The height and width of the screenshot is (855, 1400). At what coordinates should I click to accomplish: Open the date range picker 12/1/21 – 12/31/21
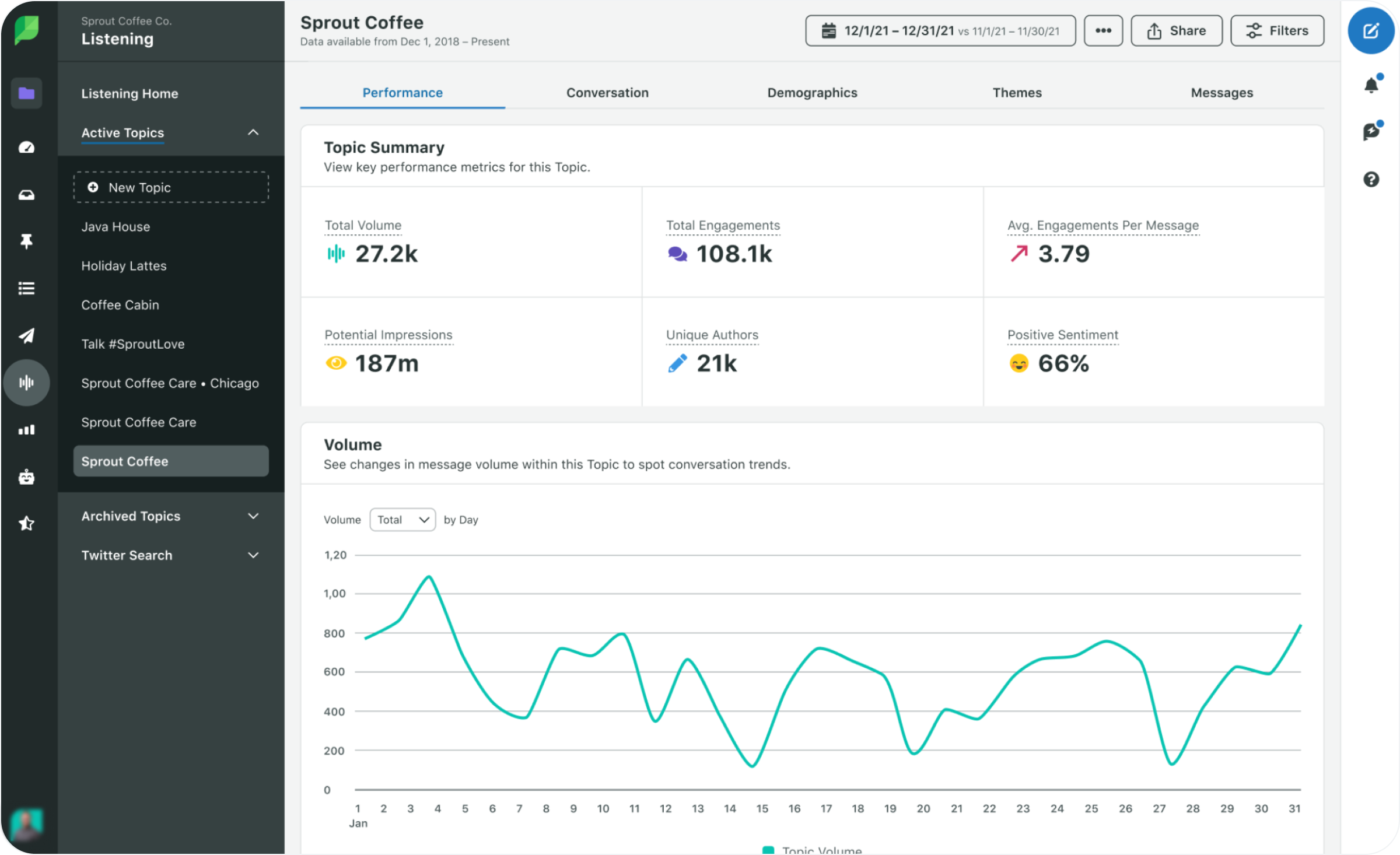point(940,30)
